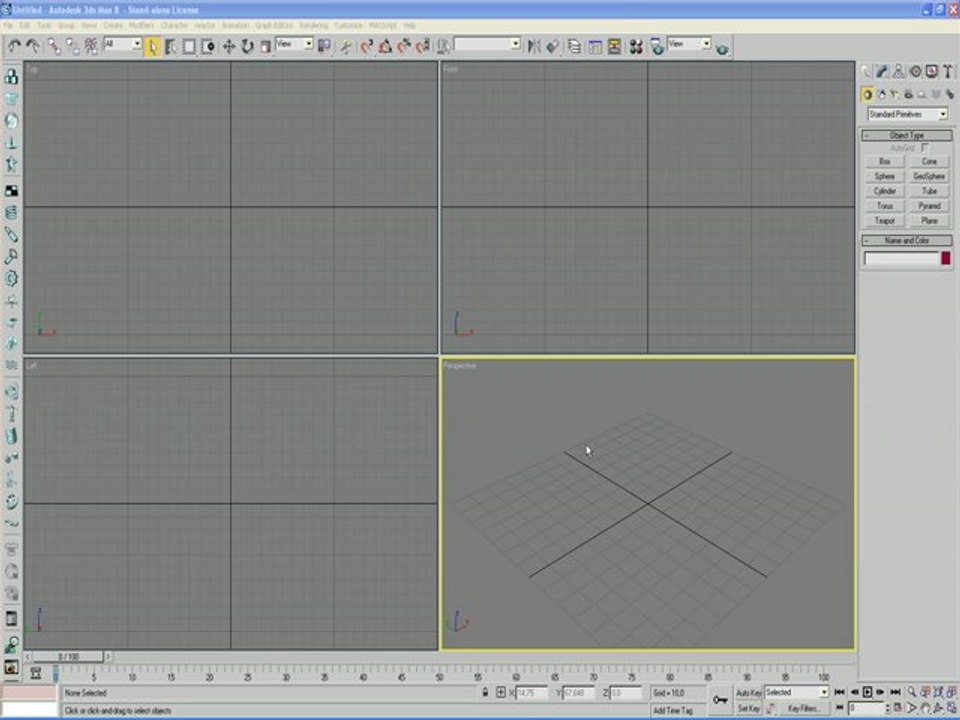
Task: Open the object color swatch
Action: point(946,258)
